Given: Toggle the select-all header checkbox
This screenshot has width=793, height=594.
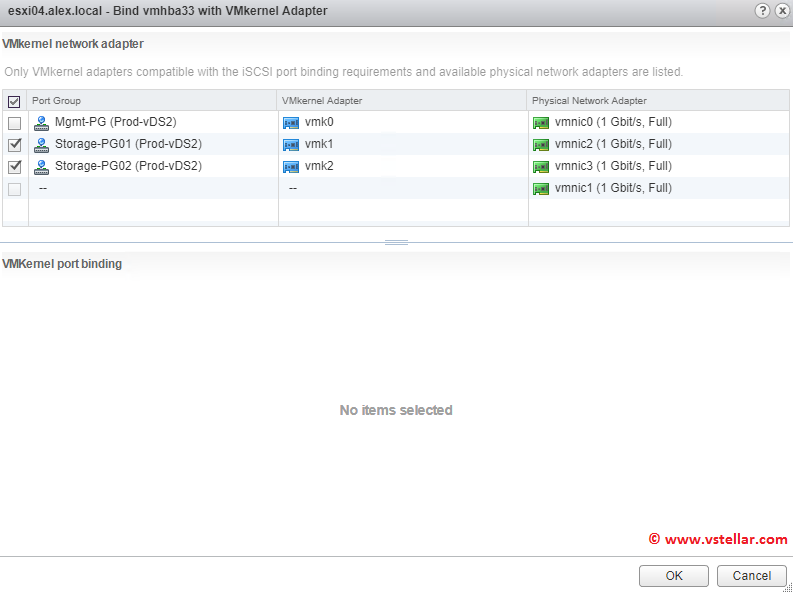Looking at the screenshot, I should tap(14, 102).
